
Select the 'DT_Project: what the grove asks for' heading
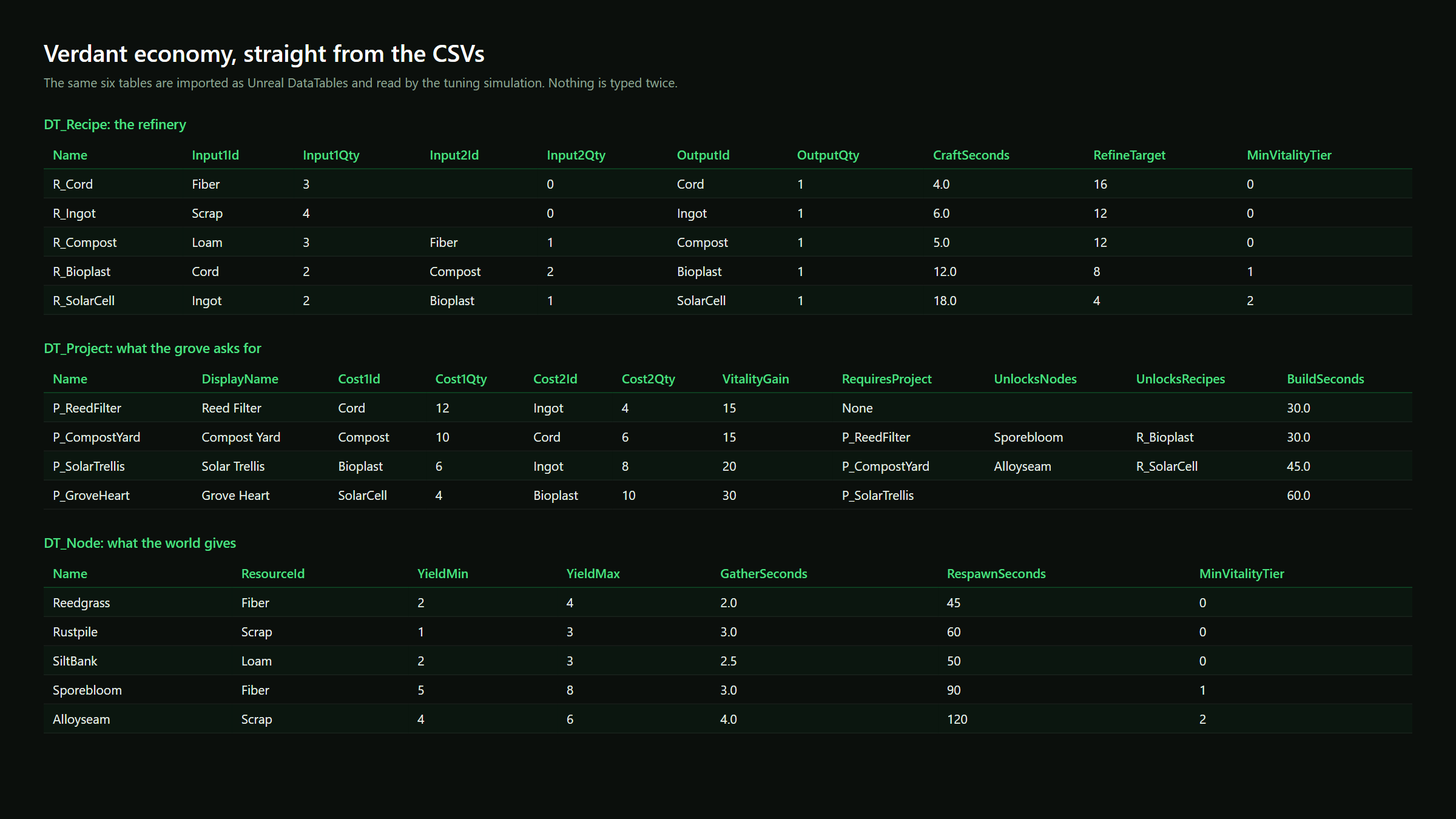(x=152, y=348)
